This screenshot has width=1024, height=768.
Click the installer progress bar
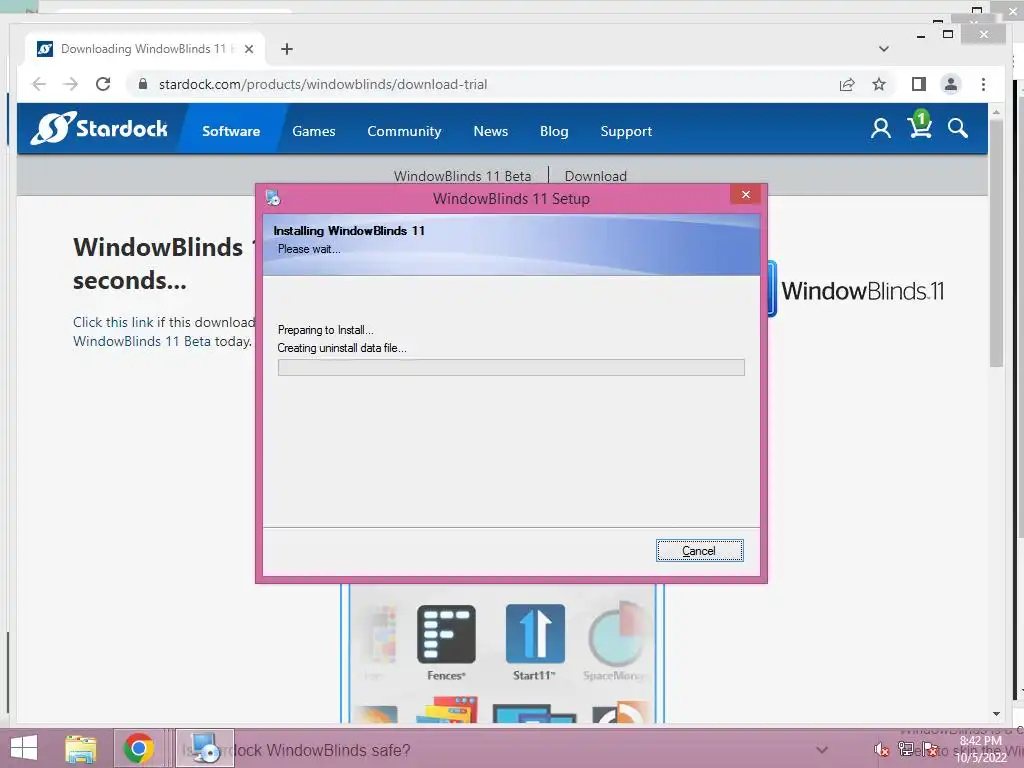pyautogui.click(x=511, y=368)
